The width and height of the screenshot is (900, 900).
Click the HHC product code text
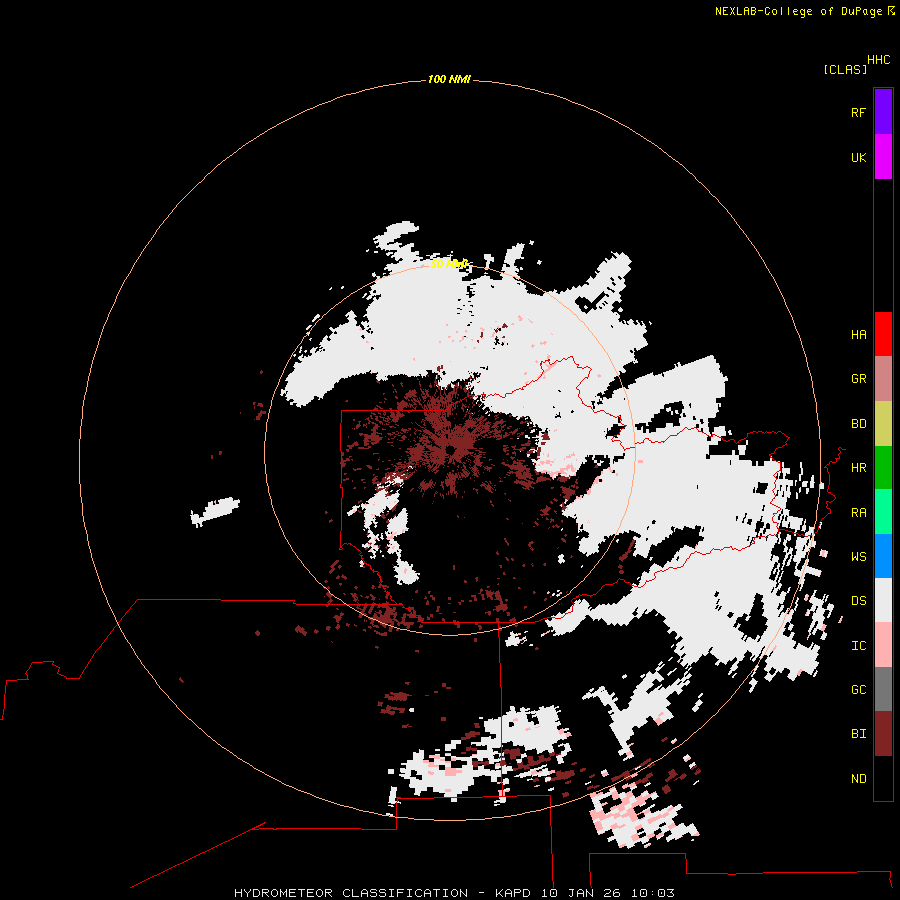click(878, 60)
